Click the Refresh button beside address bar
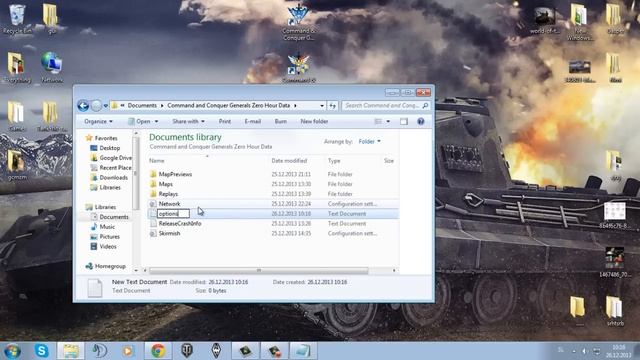The width and height of the screenshot is (640, 360). (x=333, y=106)
